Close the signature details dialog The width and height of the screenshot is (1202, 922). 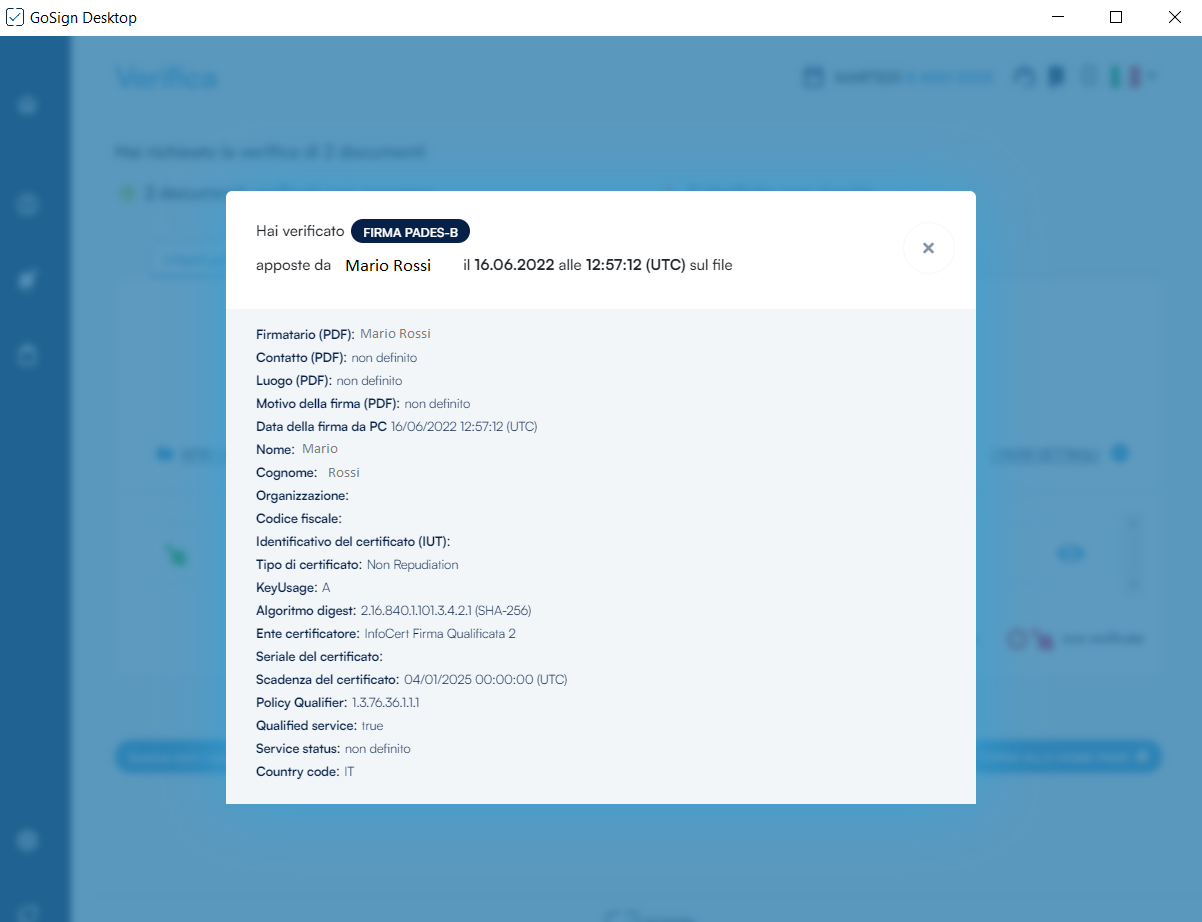click(928, 248)
